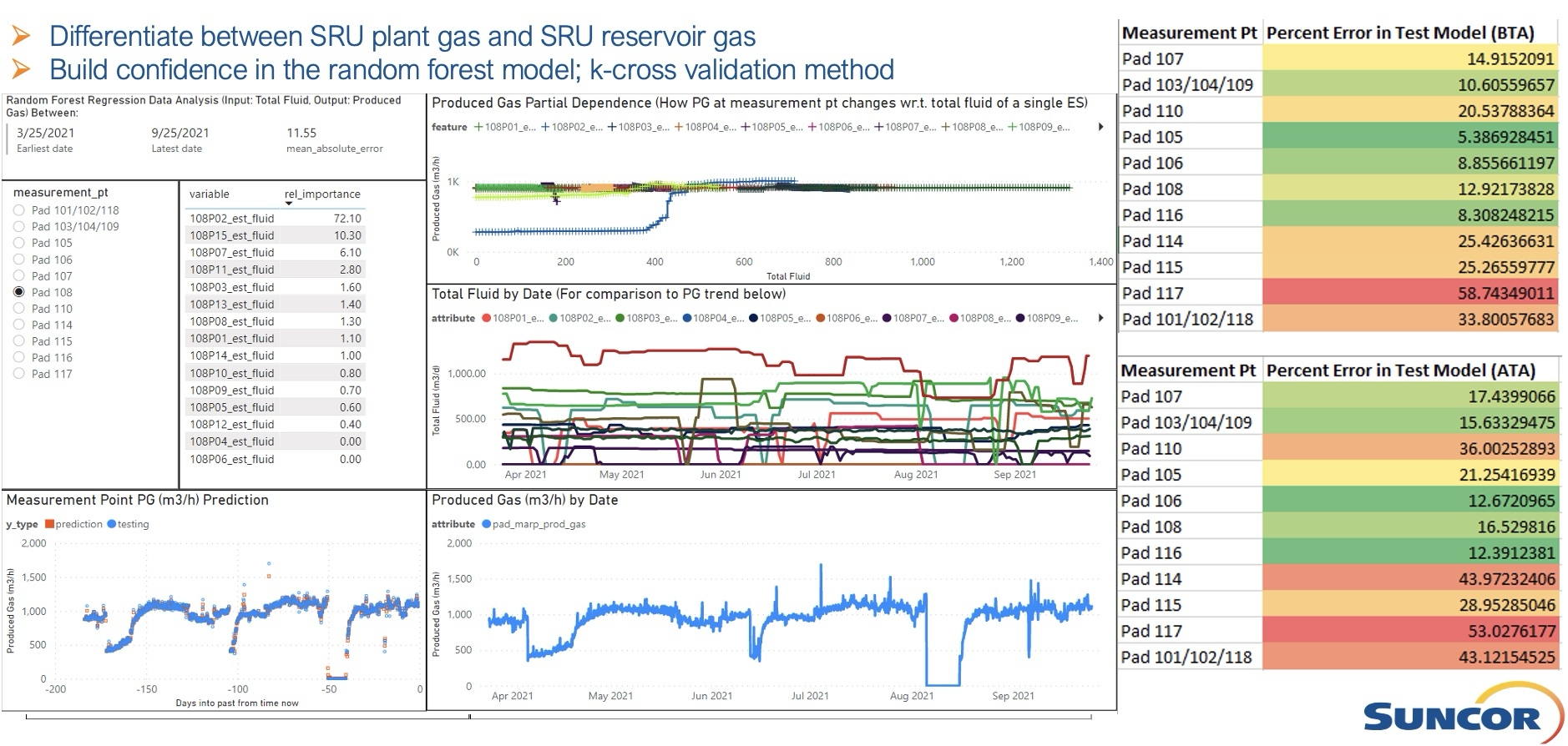Click the orange prediction legend square

50,524
